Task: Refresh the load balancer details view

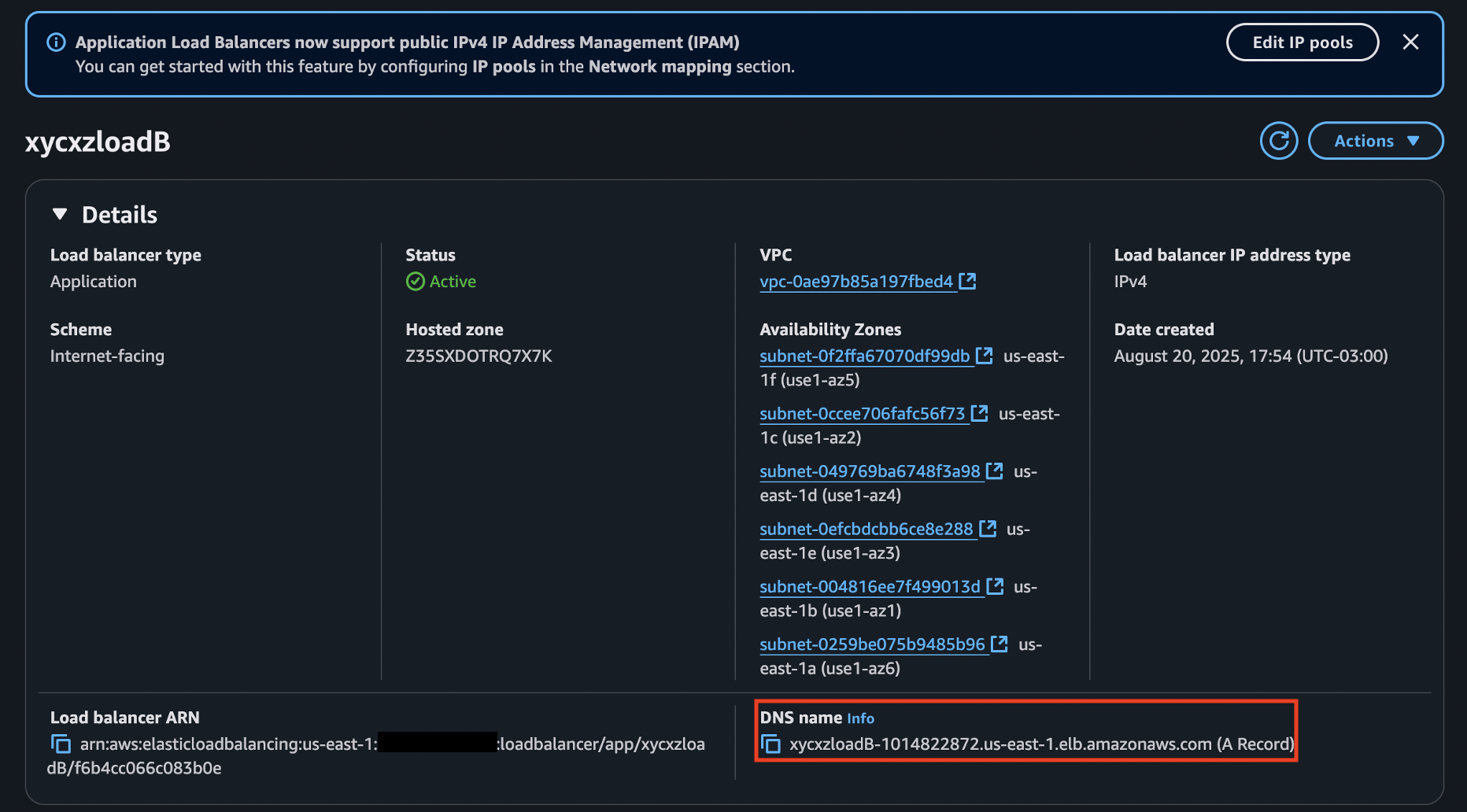Action: pos(1279,140)
